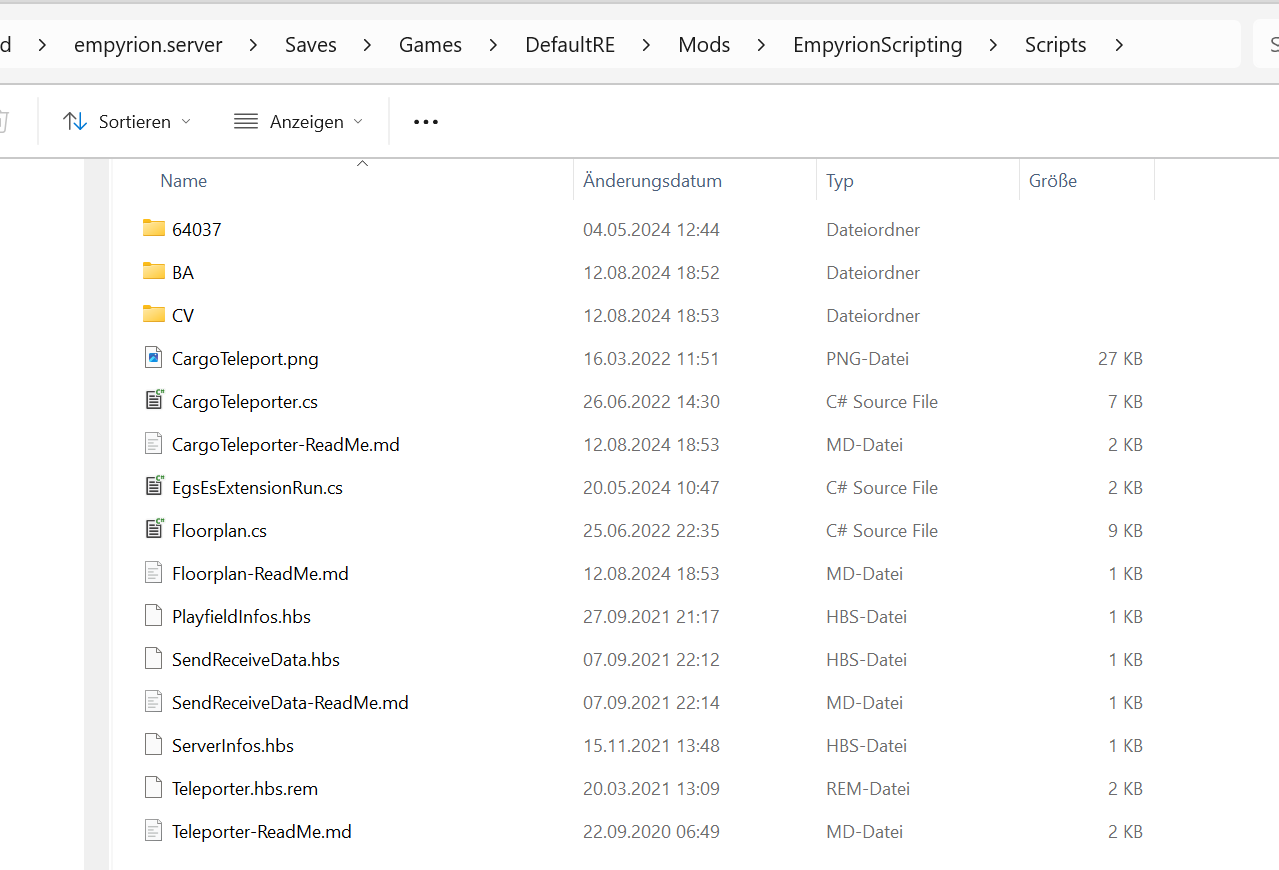Click the Floorplan.cs source file icon
The height and width of the screenshot is (870, 1279).
click(x=153, y=530)
